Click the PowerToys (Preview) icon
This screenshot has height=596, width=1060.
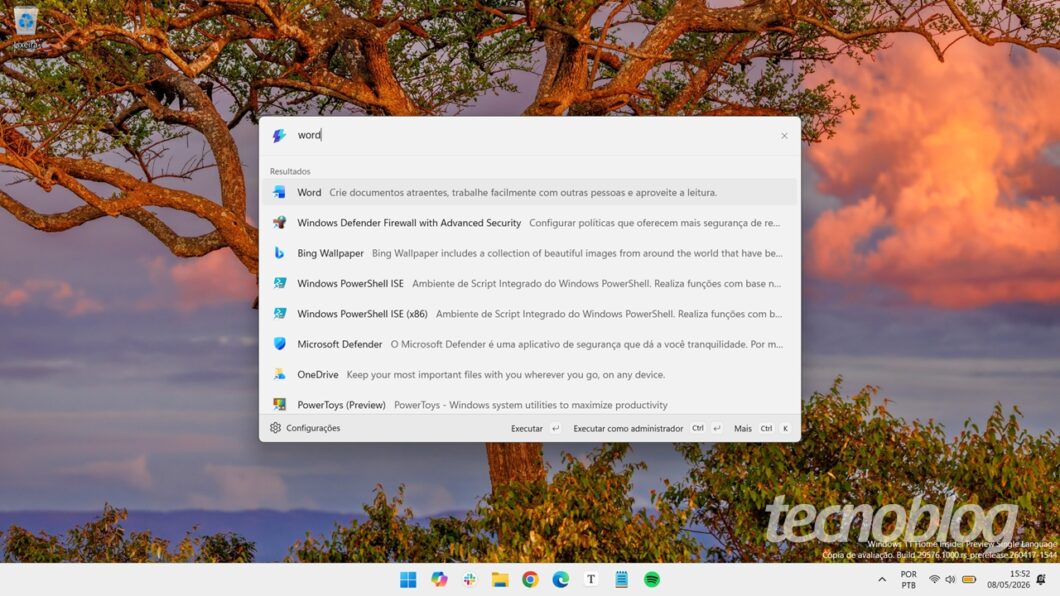(x=279, y=404)
